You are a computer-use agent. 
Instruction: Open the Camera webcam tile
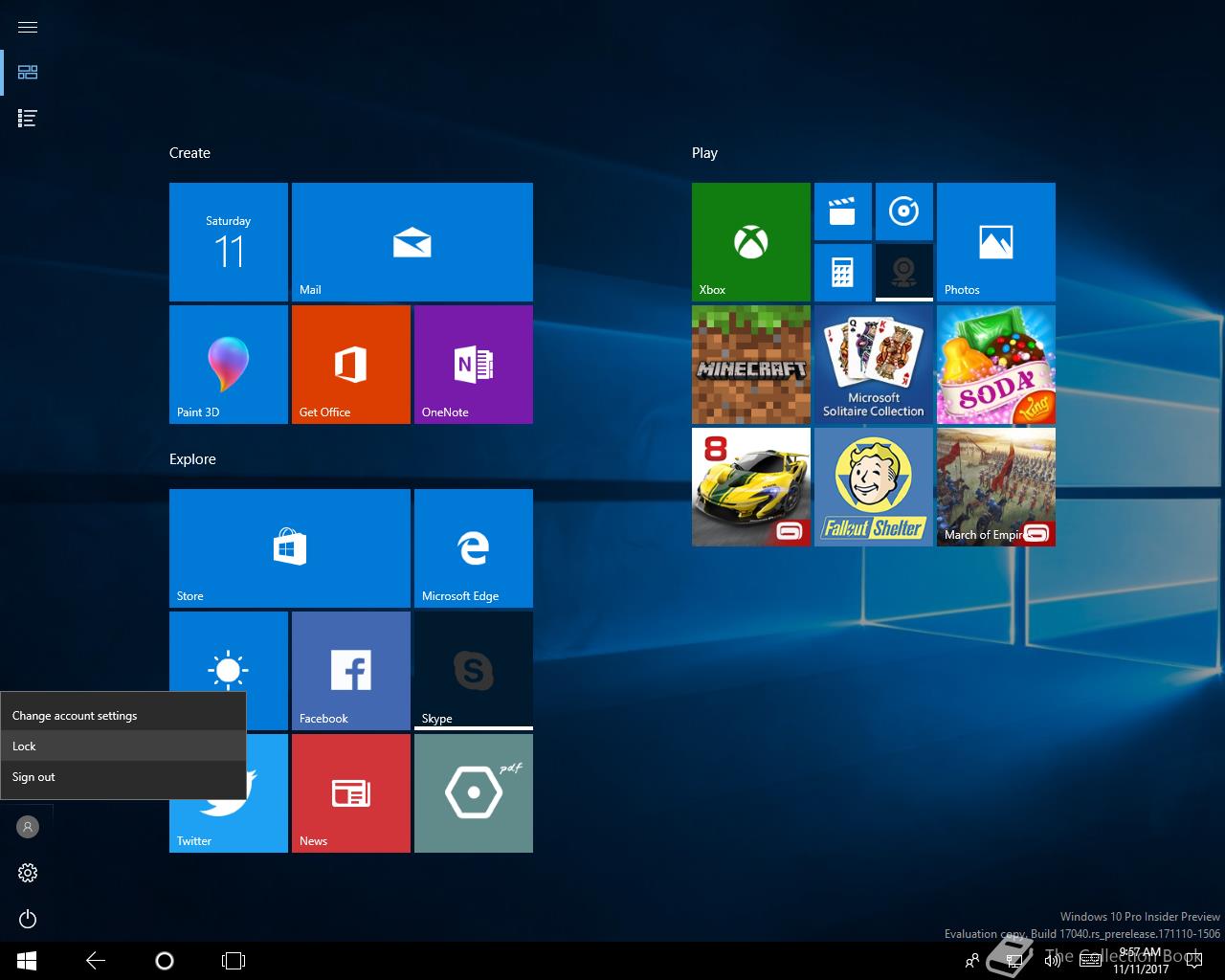pos(904,273)
